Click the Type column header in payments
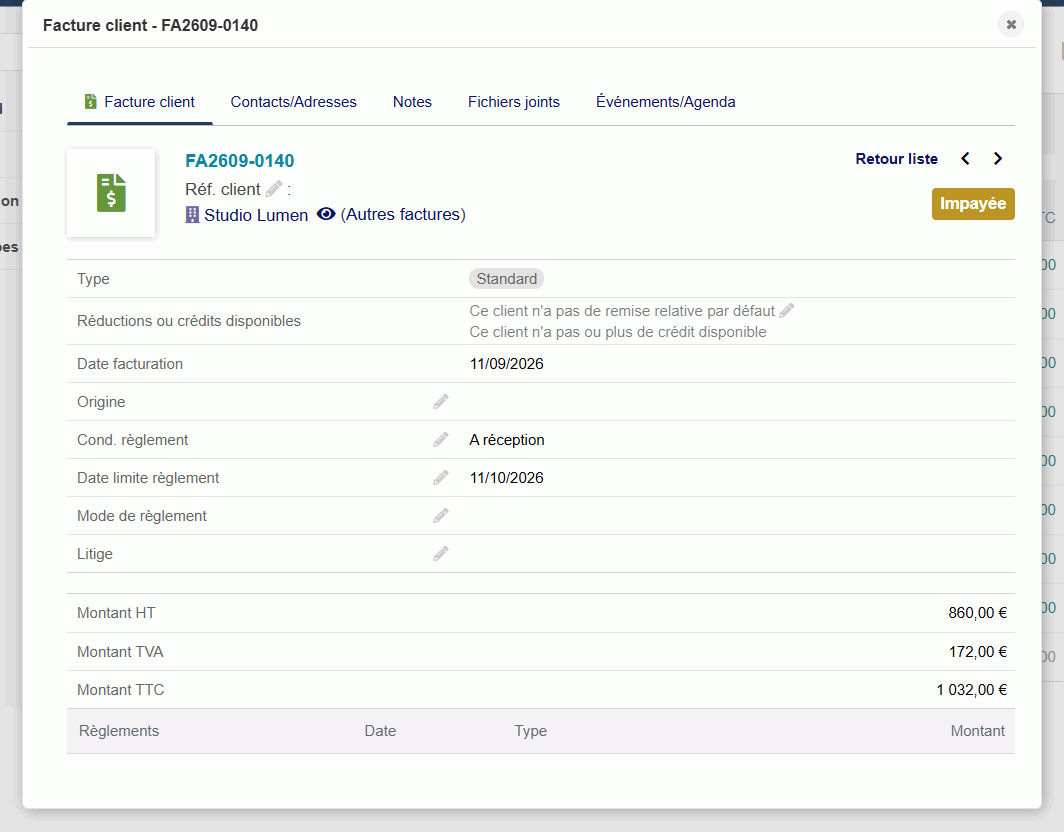Image resolution: width=1064 pixels, height=832 pixels. coord(531,731)
